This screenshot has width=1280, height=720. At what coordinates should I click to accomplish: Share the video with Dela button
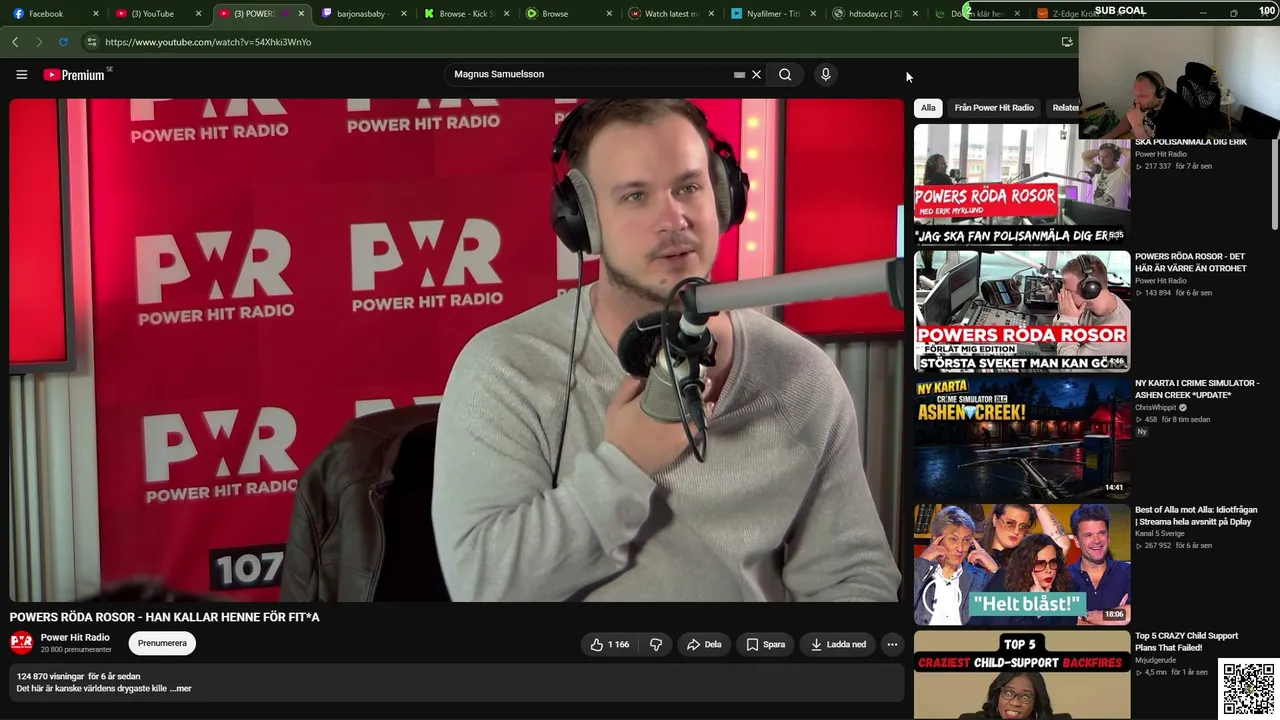[703, 645]
